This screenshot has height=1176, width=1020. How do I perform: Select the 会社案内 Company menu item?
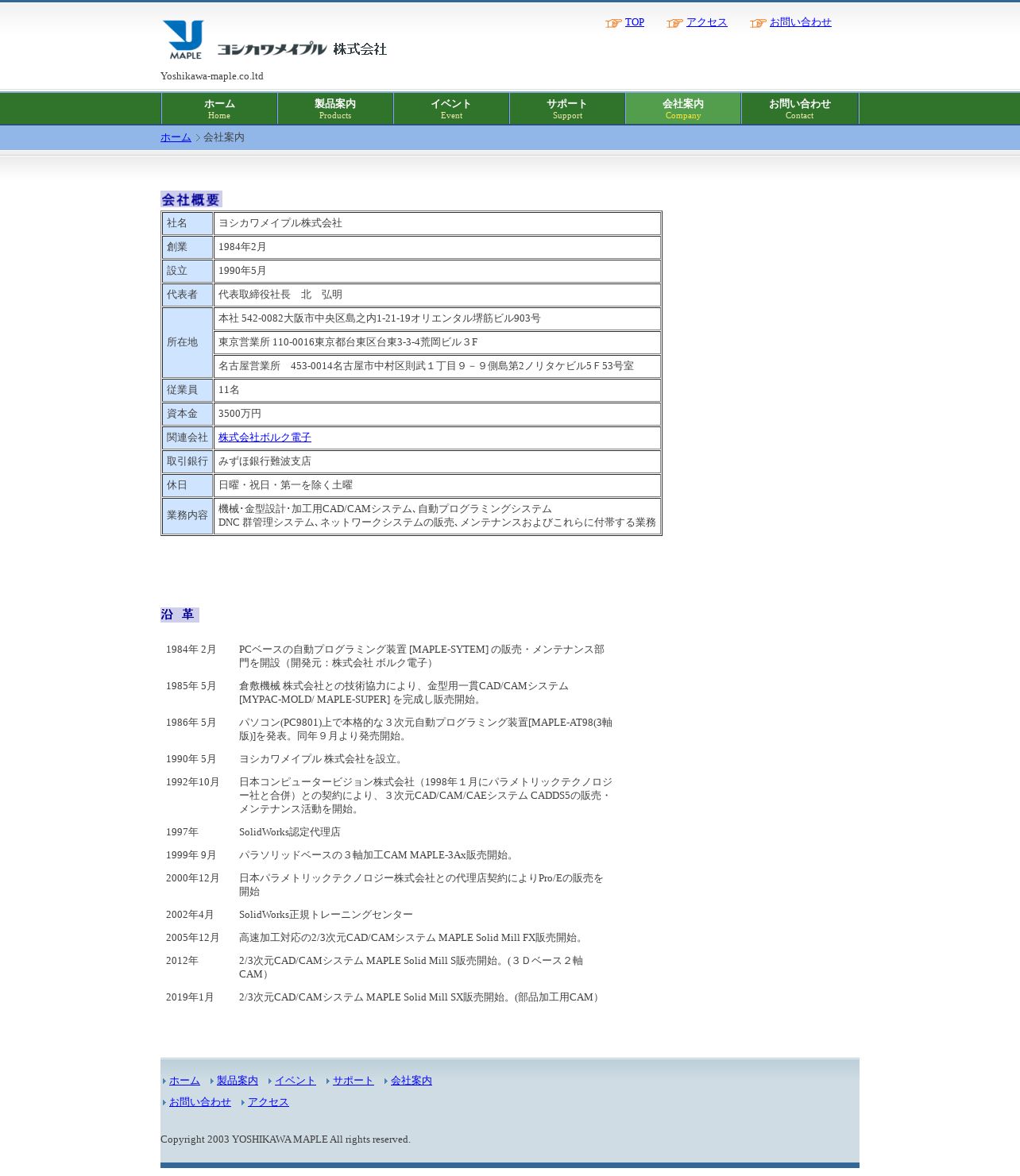pyautogui.click(x=683, y=109)
